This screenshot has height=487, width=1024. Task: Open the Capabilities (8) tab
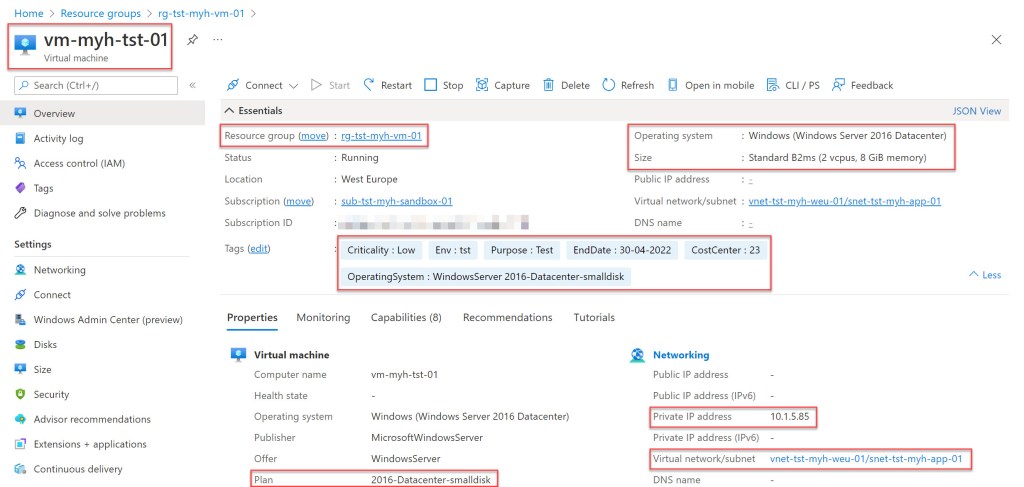[x=406, y=317]
